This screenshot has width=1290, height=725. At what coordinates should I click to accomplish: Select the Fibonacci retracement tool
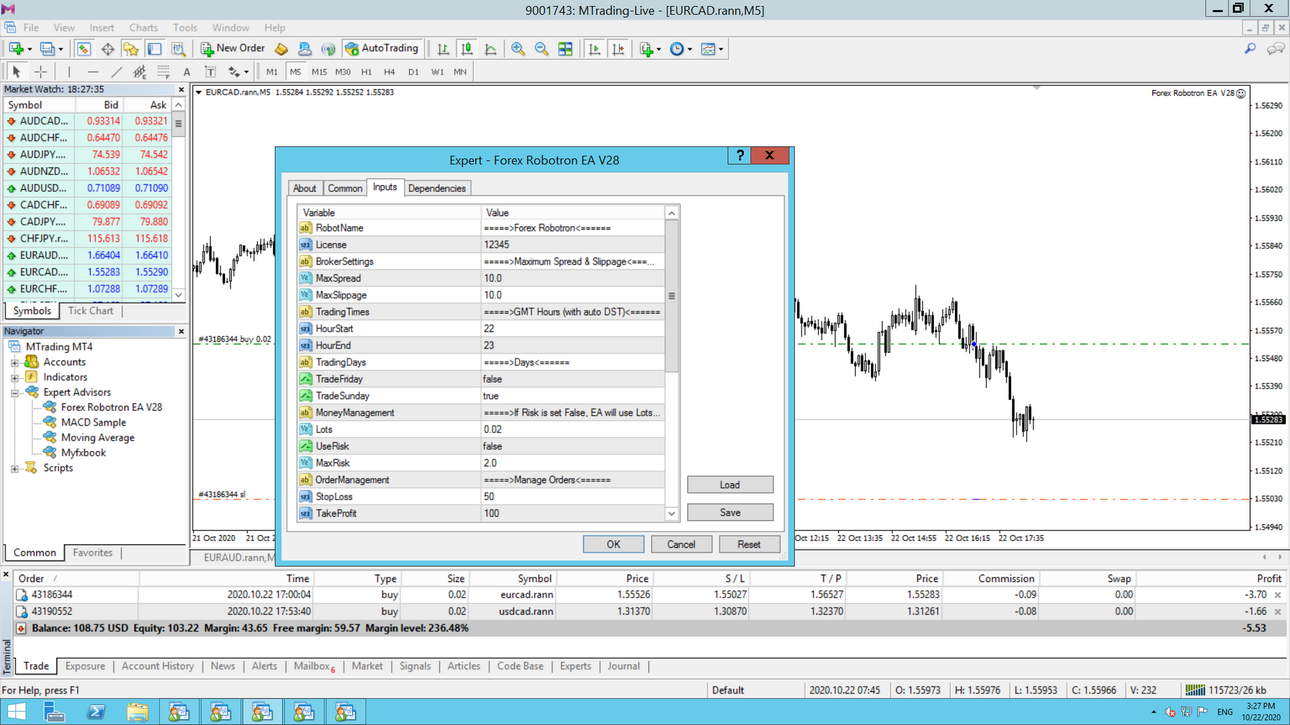point(163,72)
